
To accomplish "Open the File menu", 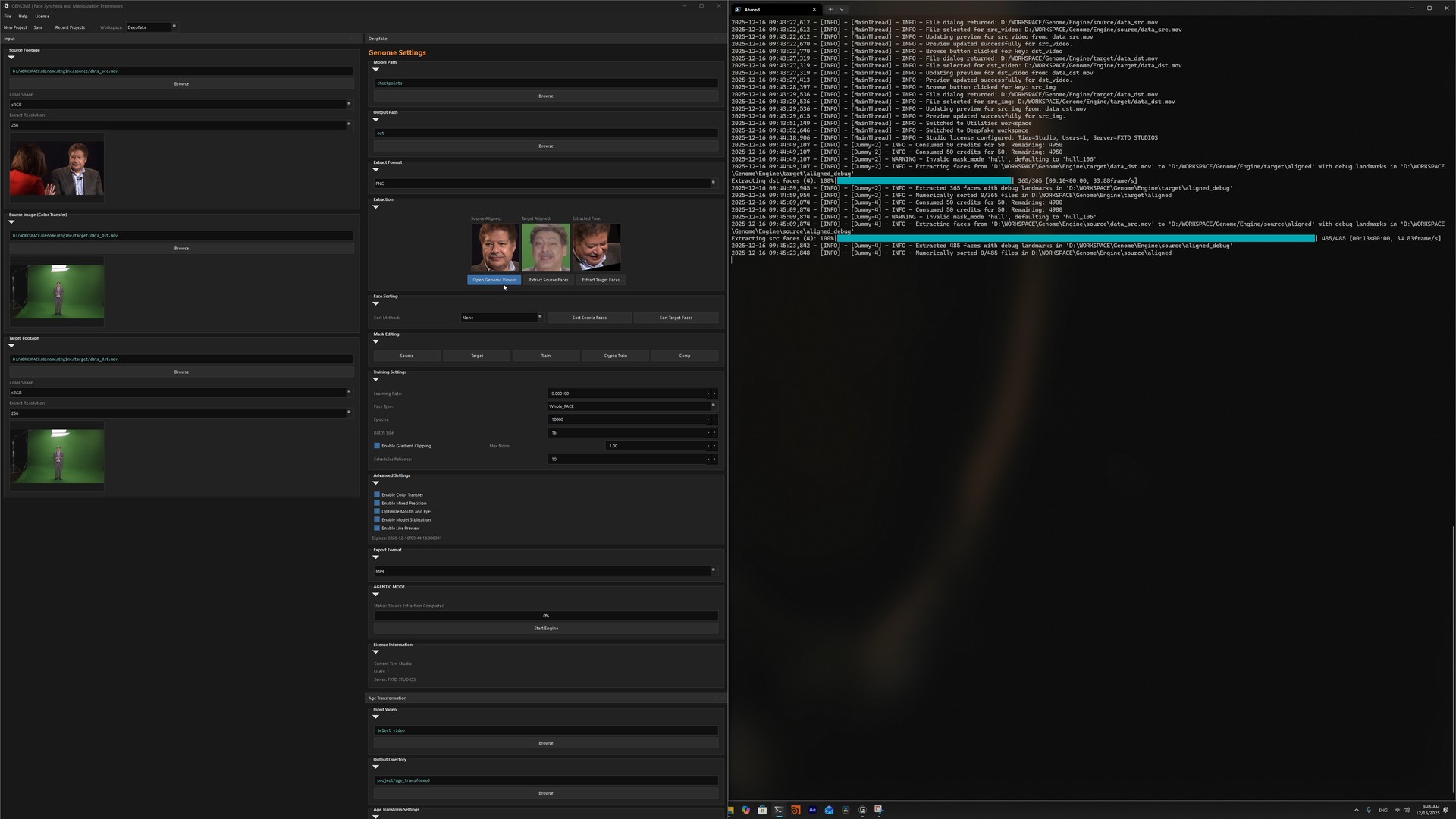I will pos(8,16).
